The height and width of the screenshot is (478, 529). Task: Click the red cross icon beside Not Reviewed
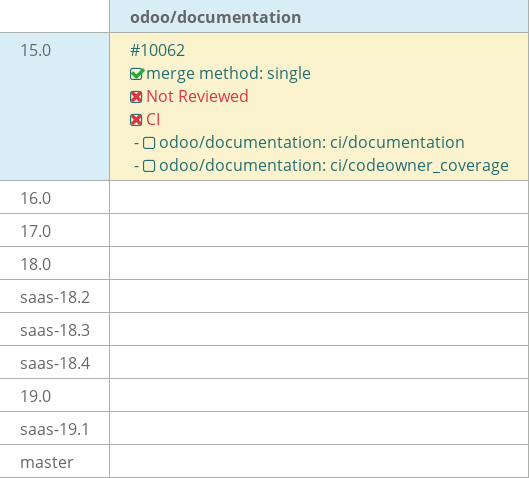[x=136, y=97]
